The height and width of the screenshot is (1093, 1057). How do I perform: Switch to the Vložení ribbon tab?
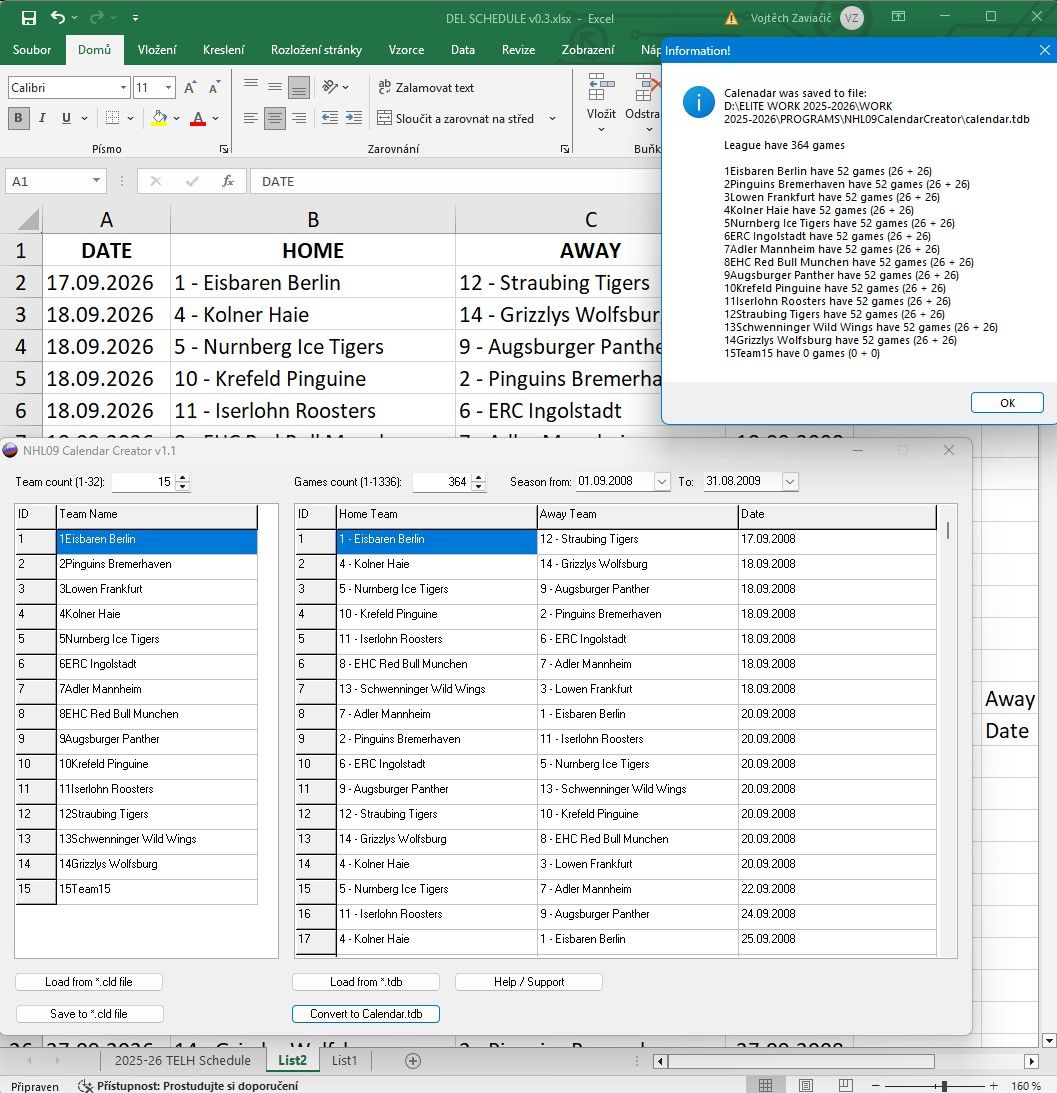157,49
